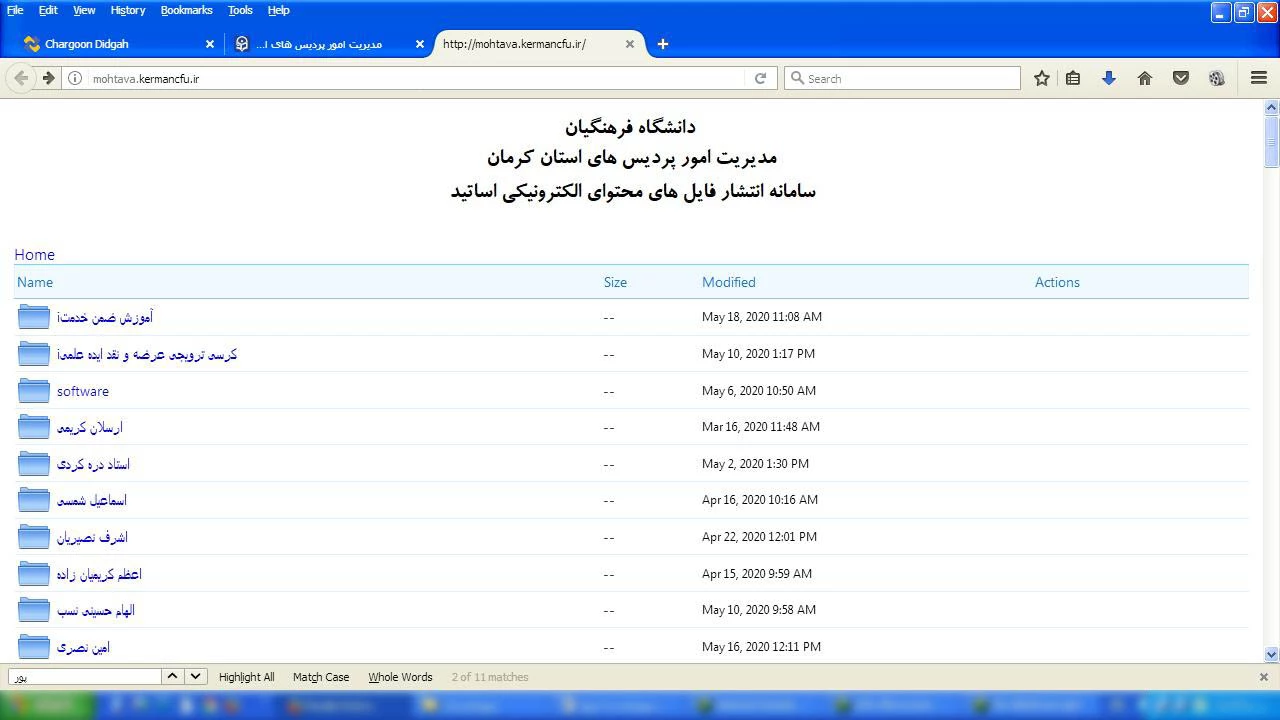The height and width of the screenshot is (720, 1280).
Task: Open the software folder link
Action: (x=83, y=391)
